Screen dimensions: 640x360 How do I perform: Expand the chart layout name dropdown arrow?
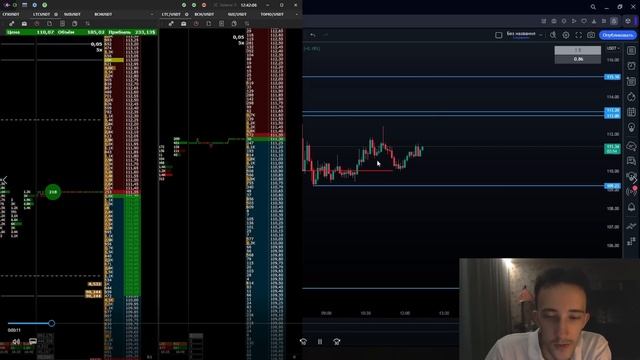[541, 35]
